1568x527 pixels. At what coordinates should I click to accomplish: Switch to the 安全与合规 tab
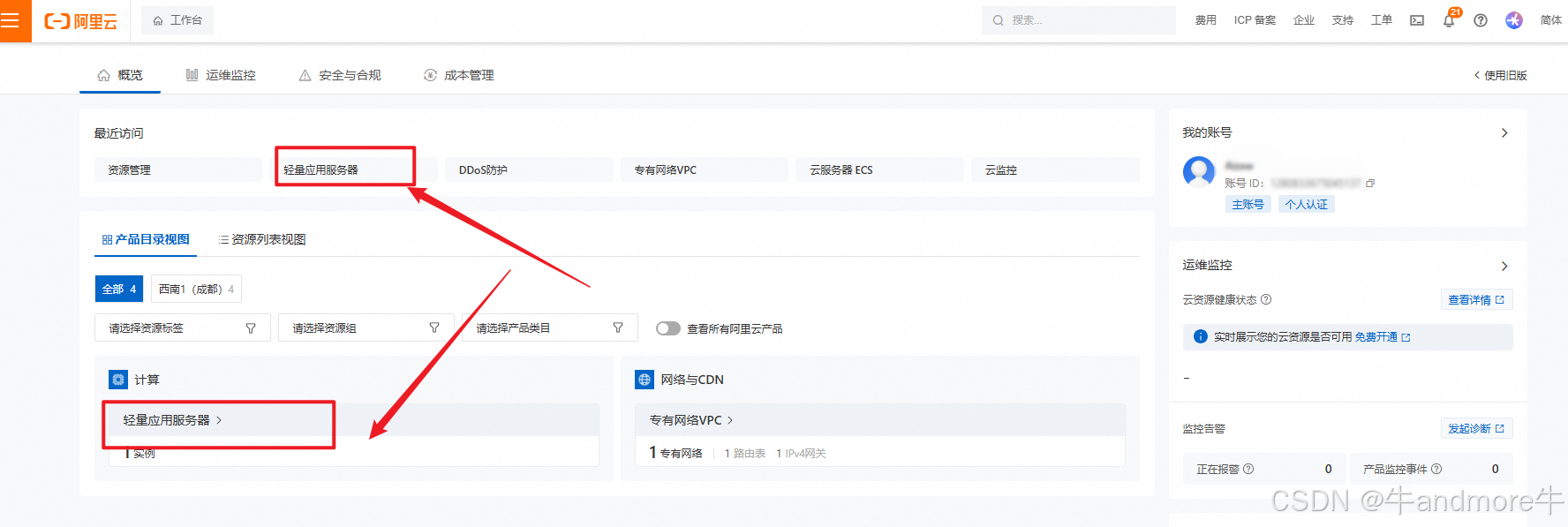(x=340, y=75)
